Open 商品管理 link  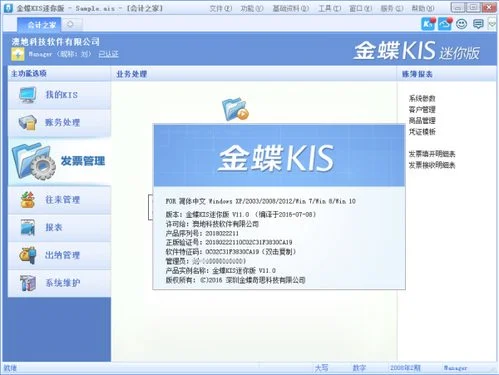[x=422, y=120]
